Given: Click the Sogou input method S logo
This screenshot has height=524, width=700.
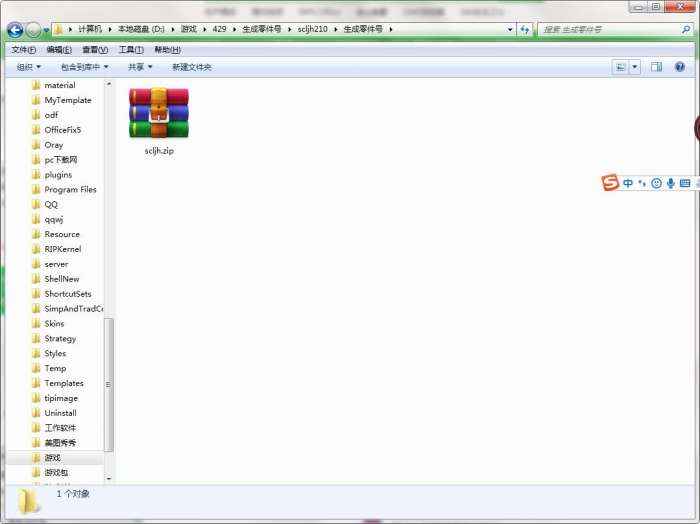Looking at the screenshot, I should 610,182.
